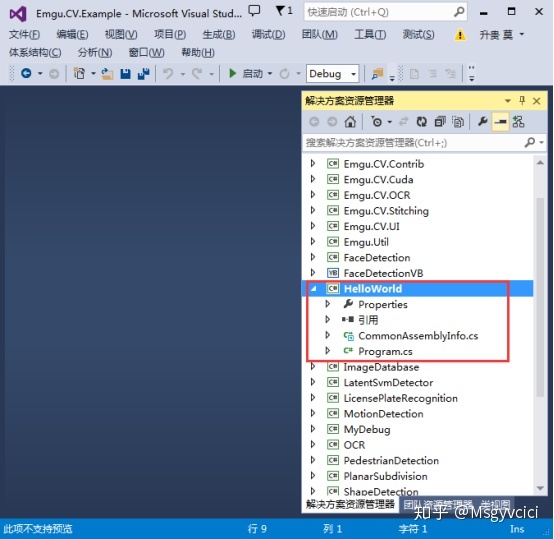Expand the FaceDetection project
This screenshot has width=554, height=539.
(x=313, y=257)
